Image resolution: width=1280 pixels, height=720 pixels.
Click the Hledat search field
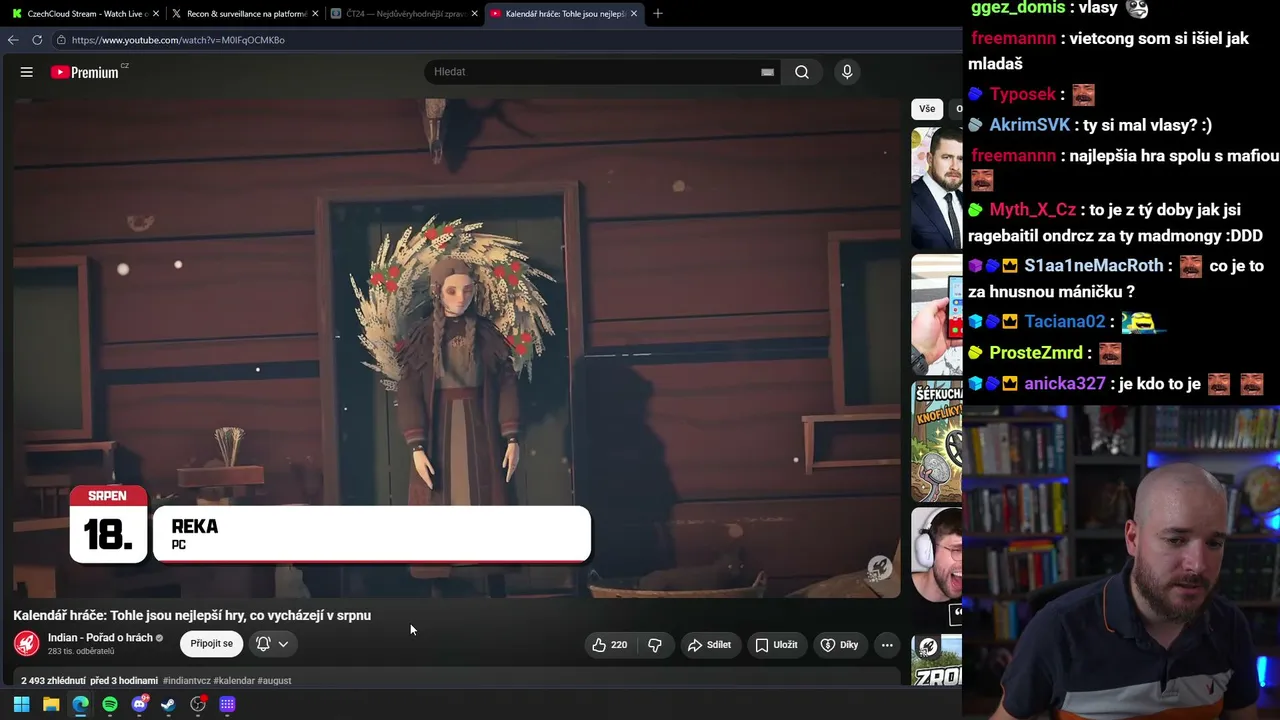pos(595,72)
